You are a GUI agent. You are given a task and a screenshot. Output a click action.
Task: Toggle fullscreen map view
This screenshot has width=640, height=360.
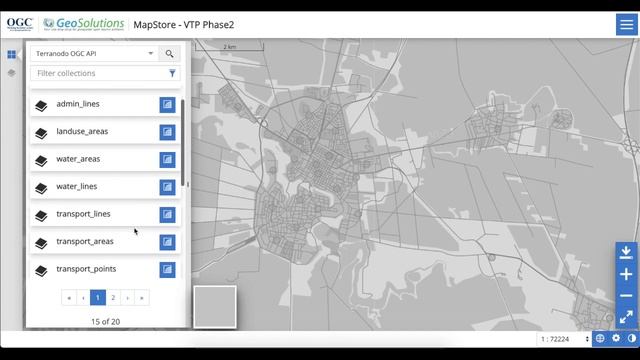pyautogui.click(x=626, y=317)
